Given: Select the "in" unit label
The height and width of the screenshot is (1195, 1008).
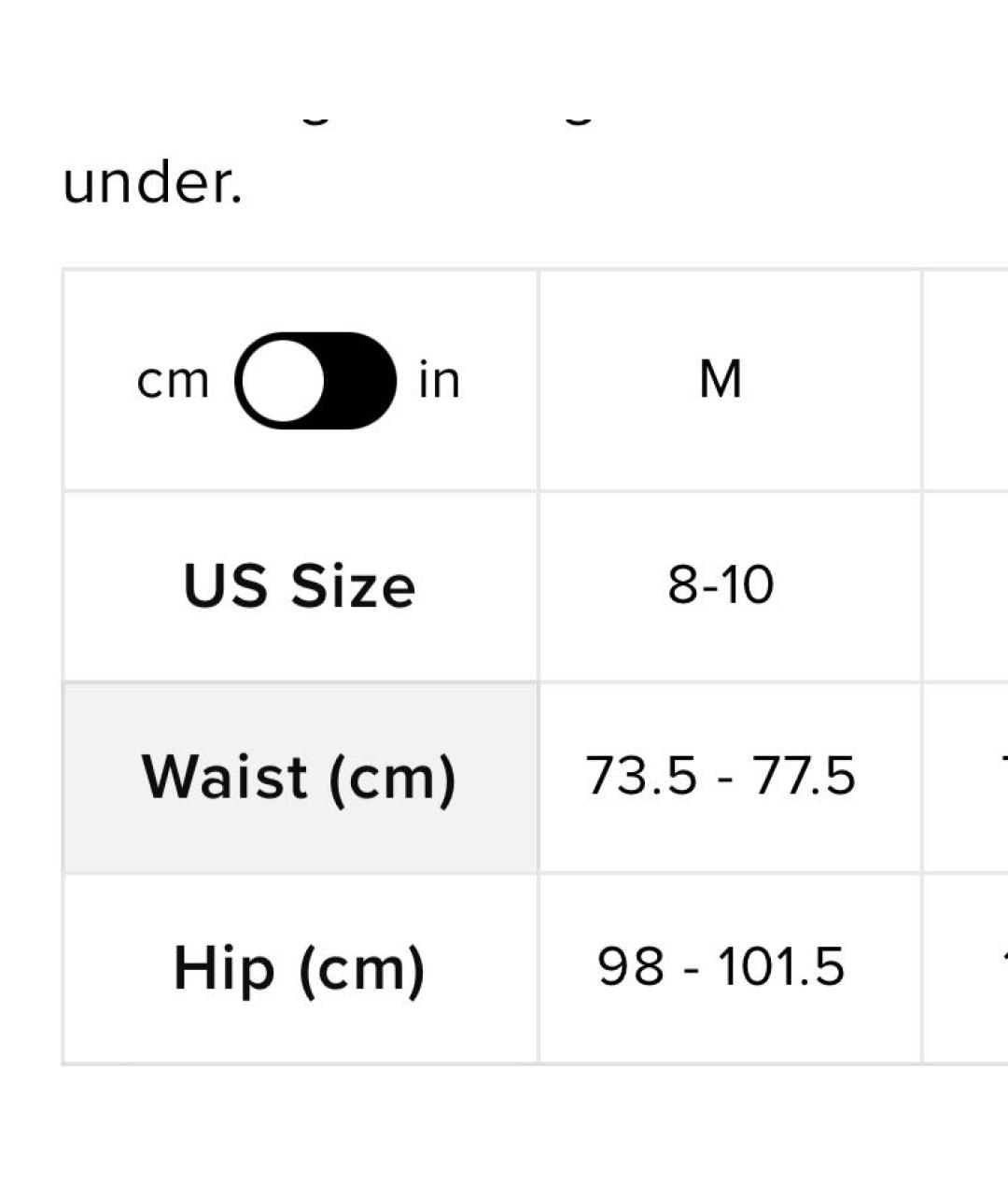Looking at the screenshot, I should click(439, 381).
